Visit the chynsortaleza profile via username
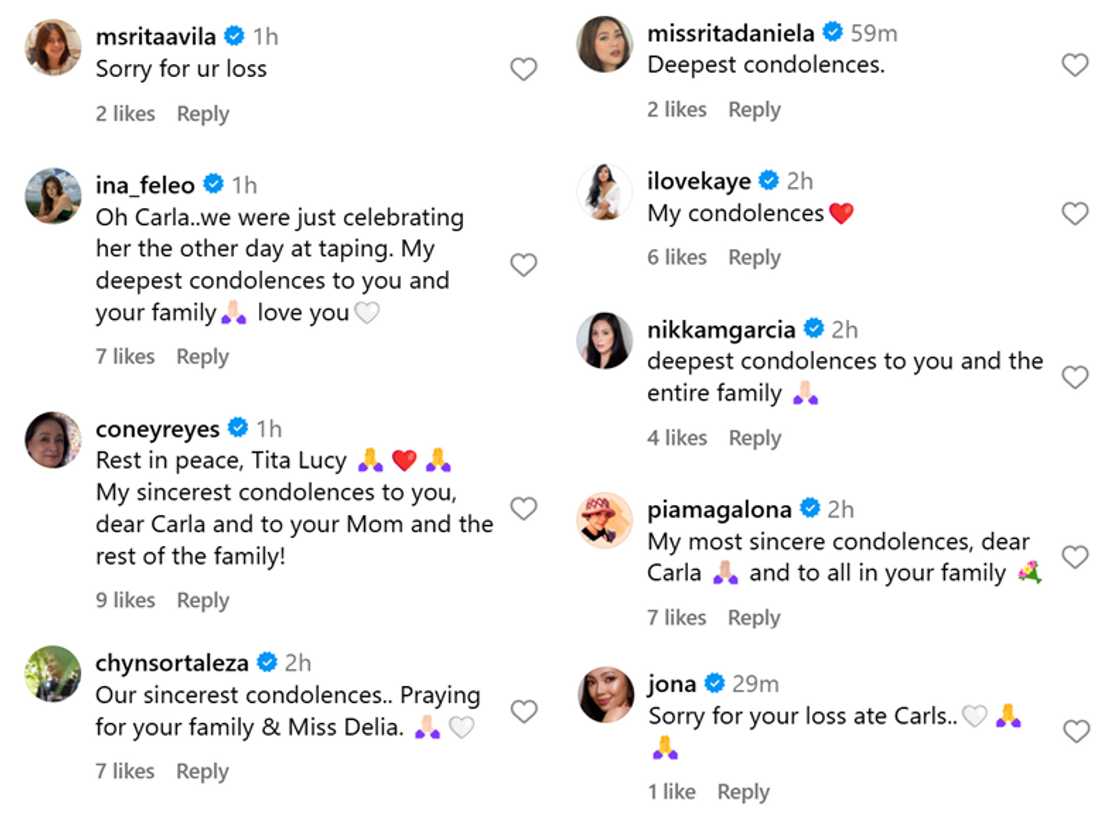1120x827 pixels. (172, 663)
